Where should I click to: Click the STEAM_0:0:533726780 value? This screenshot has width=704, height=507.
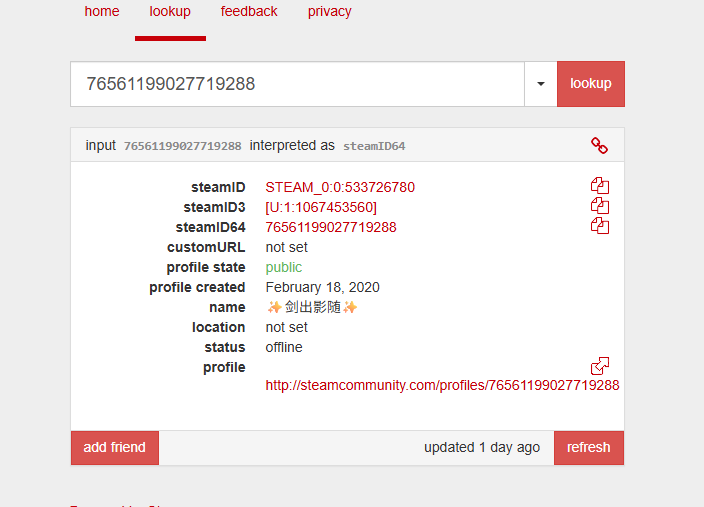340,187
